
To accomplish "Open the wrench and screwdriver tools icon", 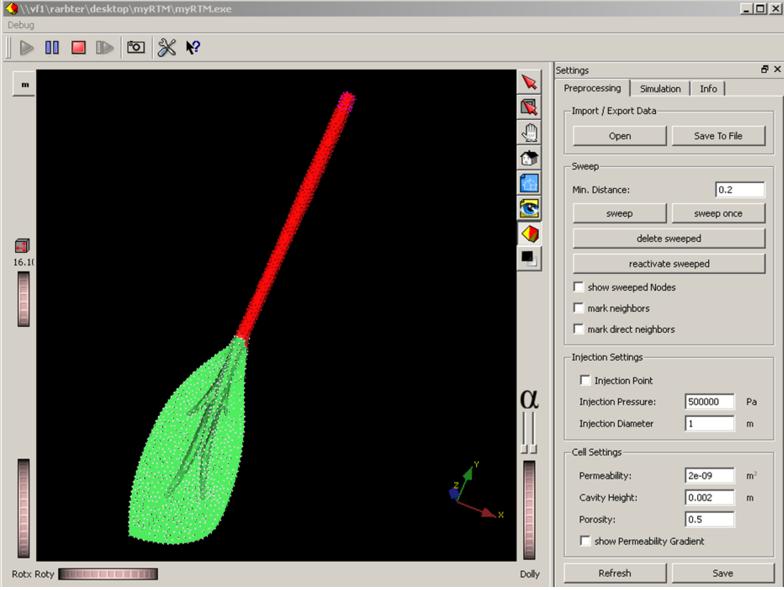I will click(x=167, y=47).
